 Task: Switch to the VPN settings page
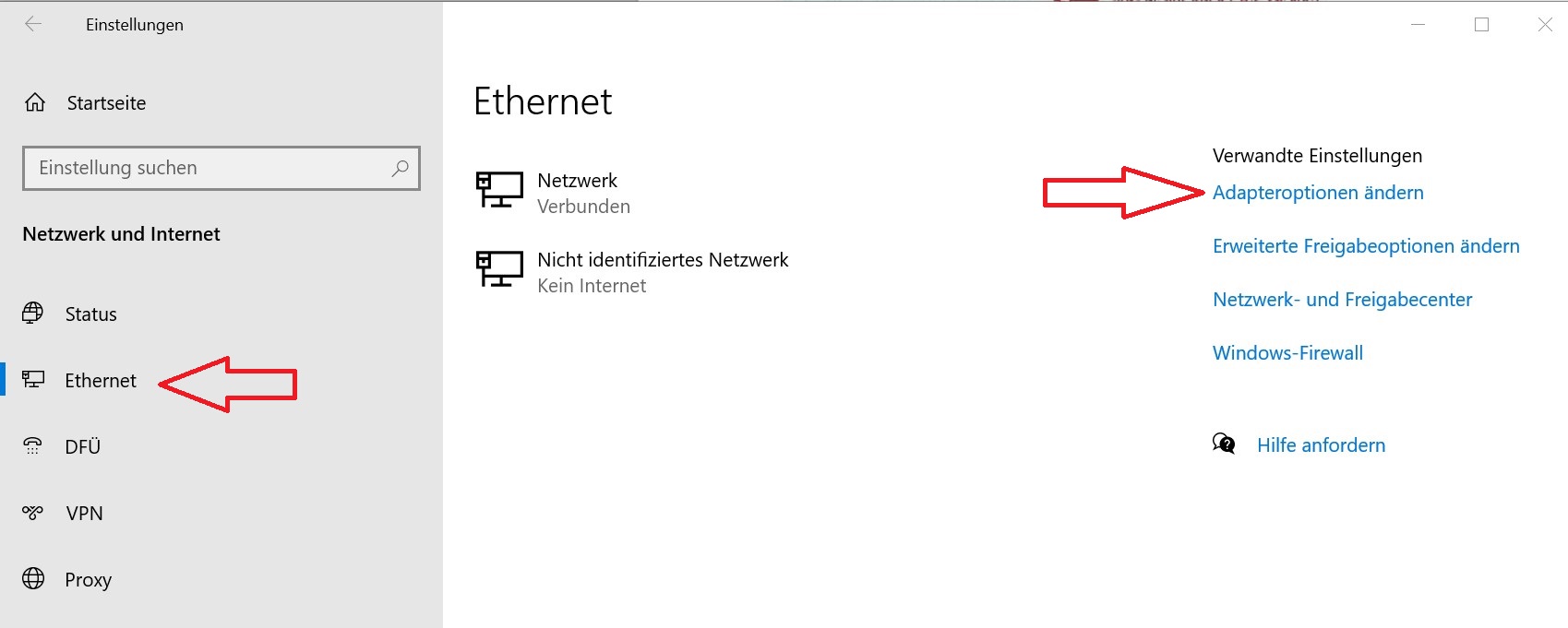84,514
